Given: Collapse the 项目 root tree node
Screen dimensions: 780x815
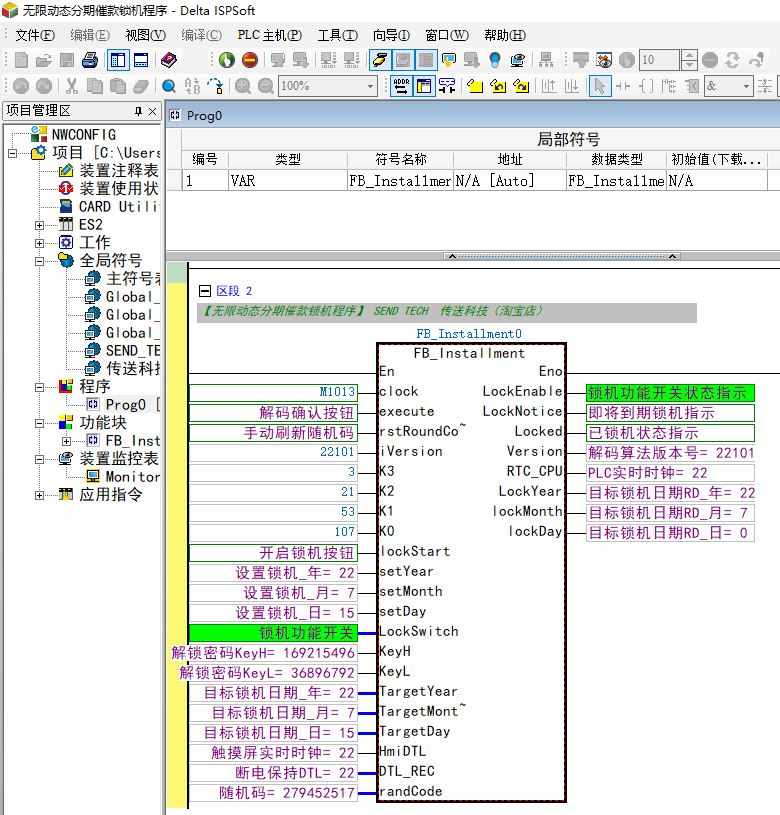Looking at the screenshot, I should [x=12, y=153].
